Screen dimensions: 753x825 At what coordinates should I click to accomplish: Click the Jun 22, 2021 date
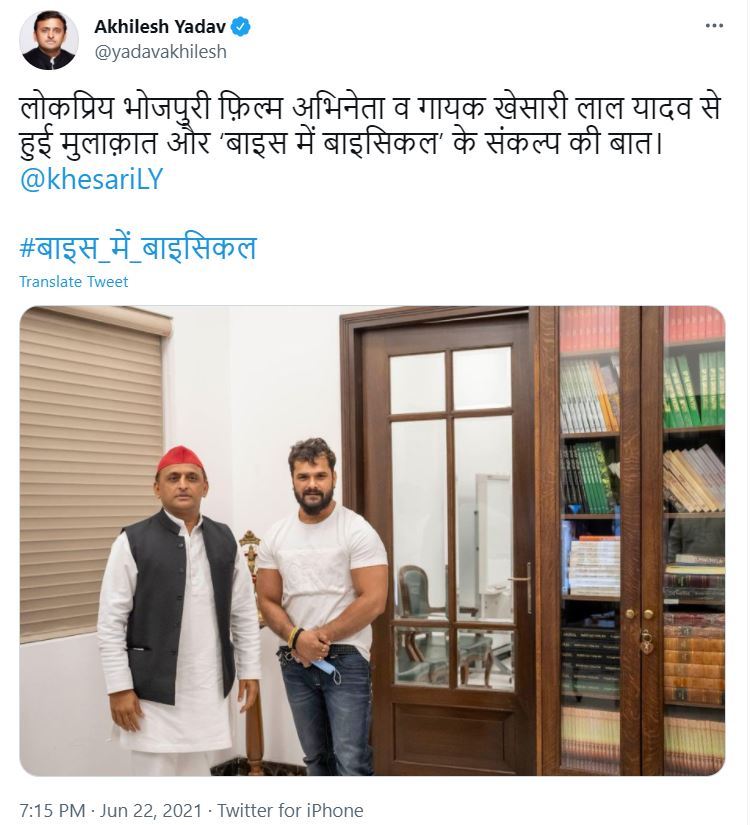150,810
